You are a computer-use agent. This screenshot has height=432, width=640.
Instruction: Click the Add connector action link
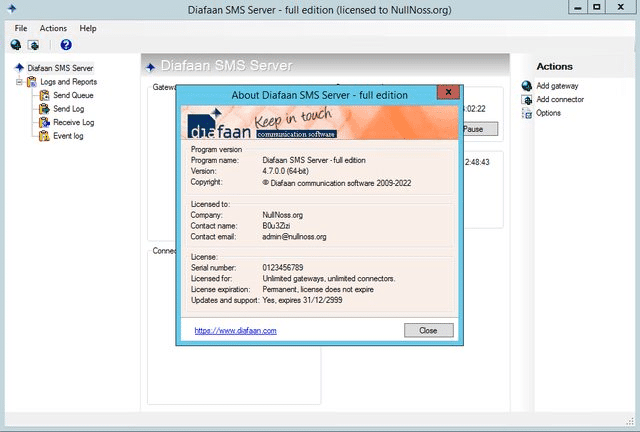(560, 99)
